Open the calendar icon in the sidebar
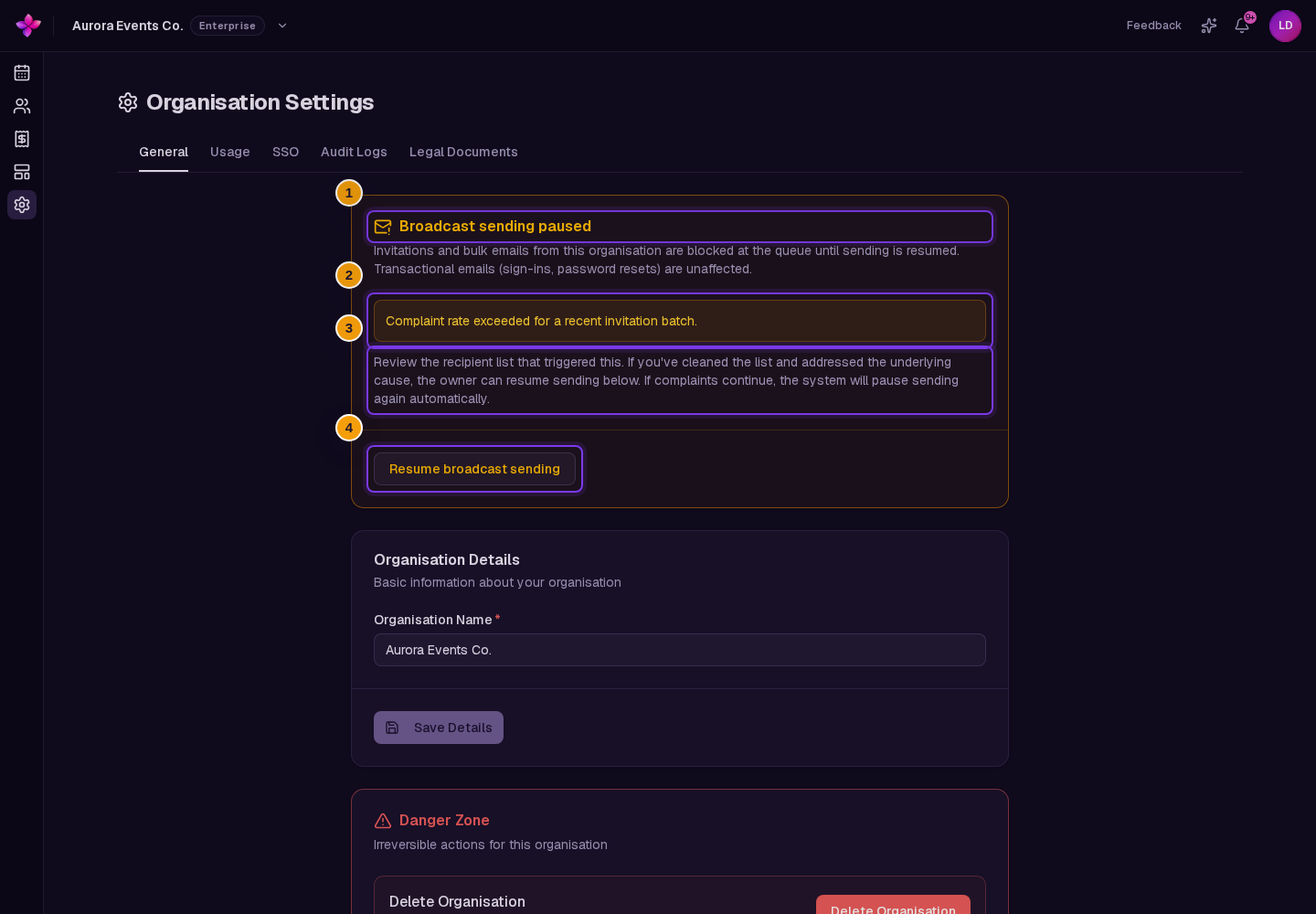This screenshot has height=914, width=1316. [22, 73]
